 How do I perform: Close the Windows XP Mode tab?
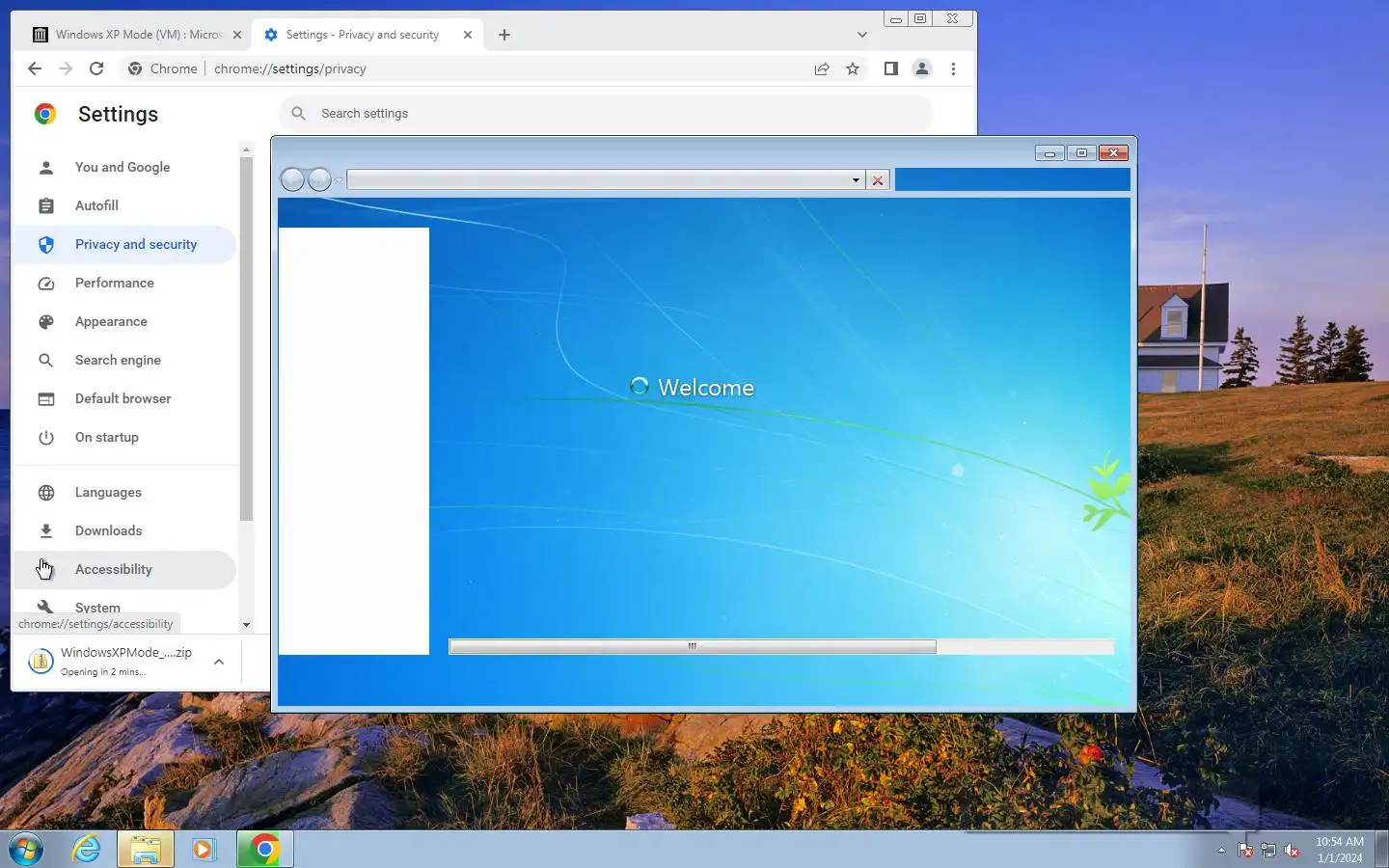237,35
